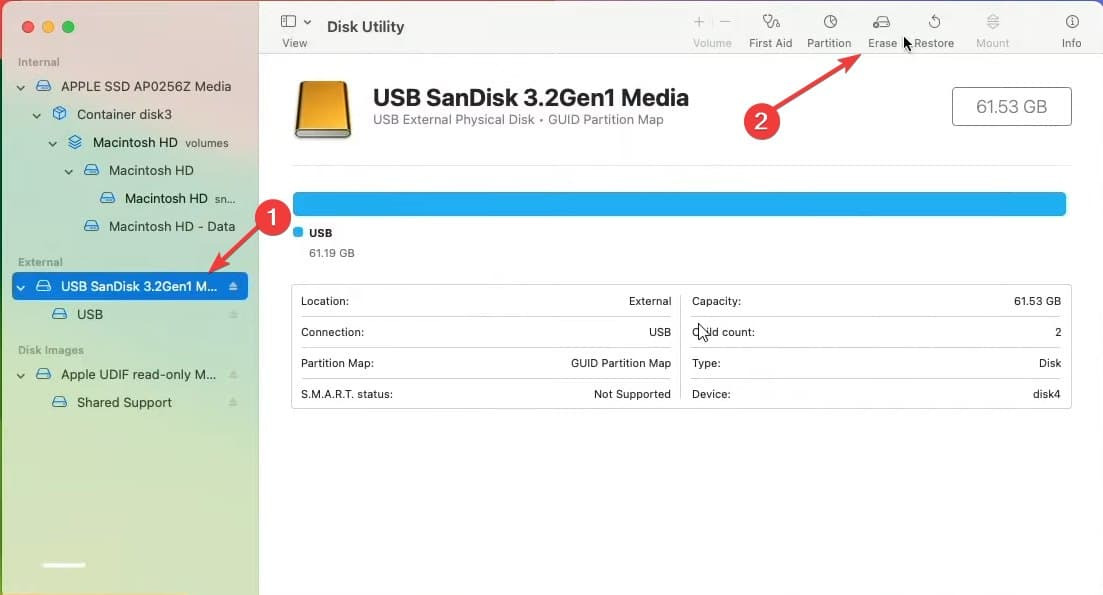Eject the USB SanDisk 3.2Gen1 drive

click(234, 286)
